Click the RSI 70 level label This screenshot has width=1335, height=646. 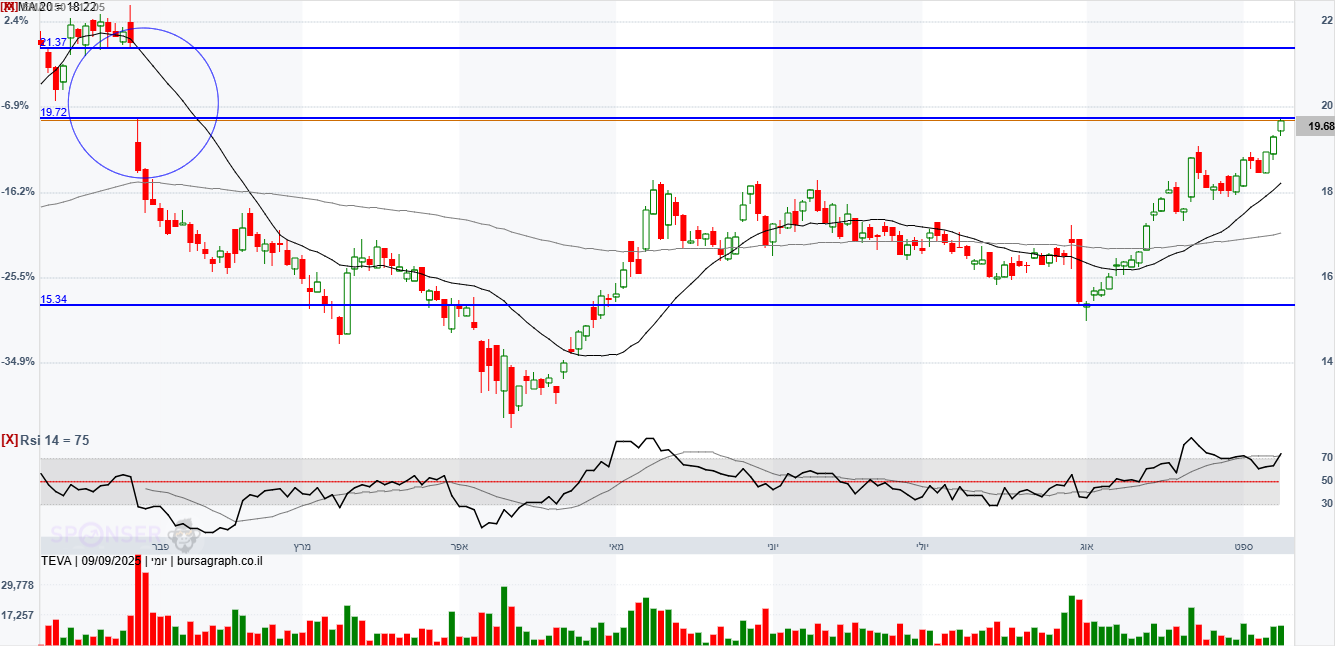pyautogui.click(x=1326, y=458)
